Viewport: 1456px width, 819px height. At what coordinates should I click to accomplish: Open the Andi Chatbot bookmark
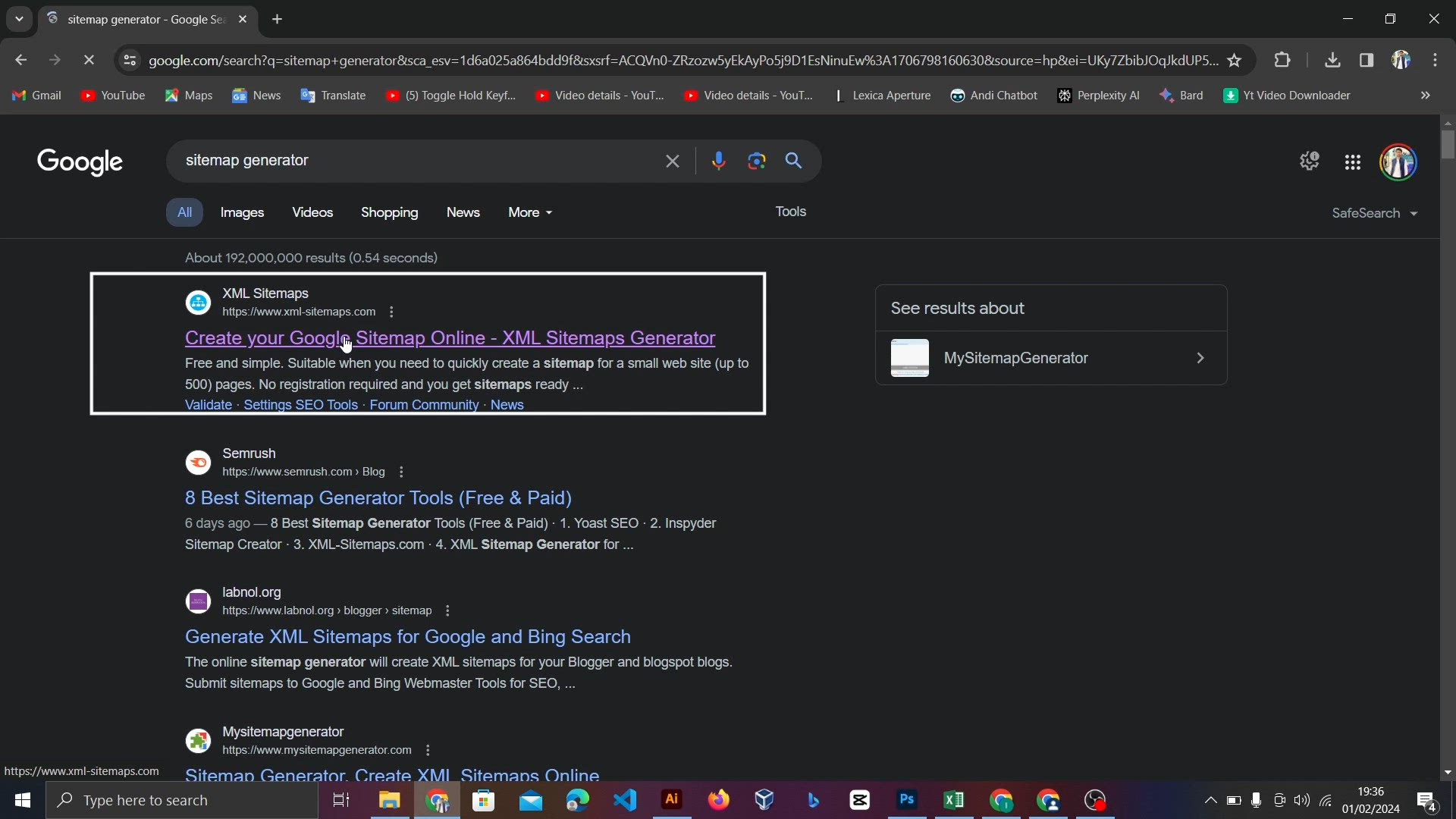click(994, 96)
